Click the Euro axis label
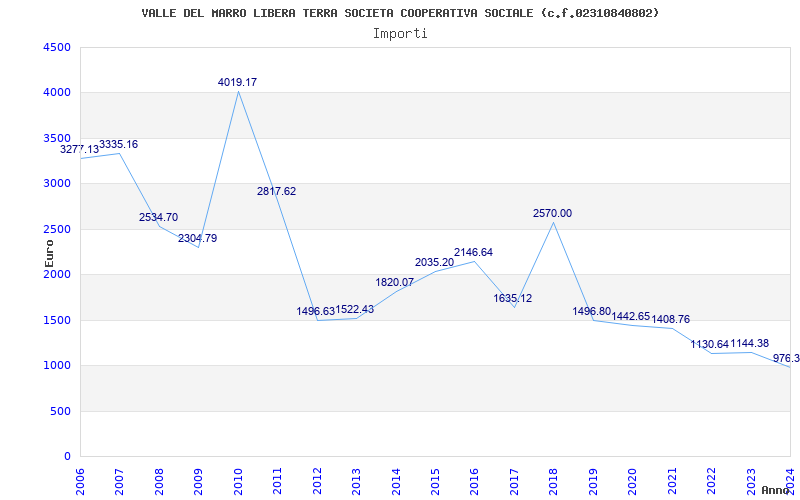Viewport: 800px width, 500px height. point(49,254)
